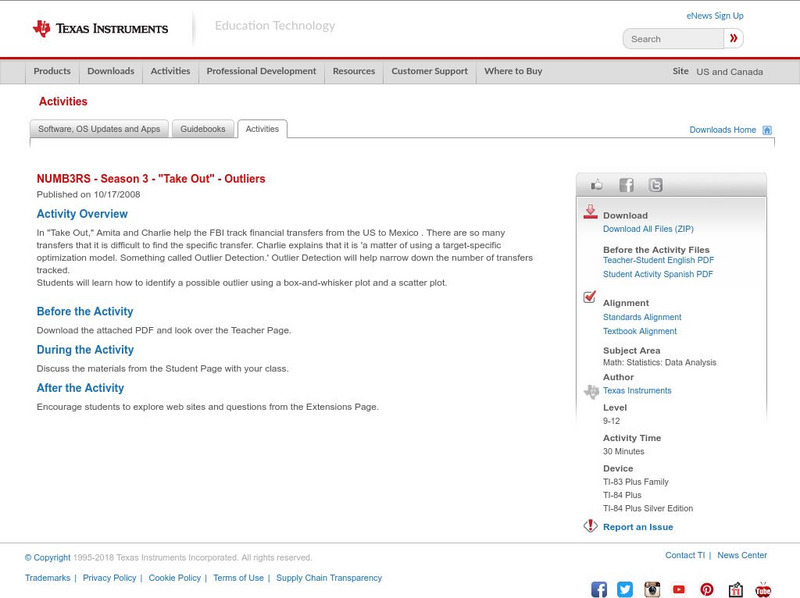Open the Textbook Alignment link
800x598 pixels.
tap(640, 331)
